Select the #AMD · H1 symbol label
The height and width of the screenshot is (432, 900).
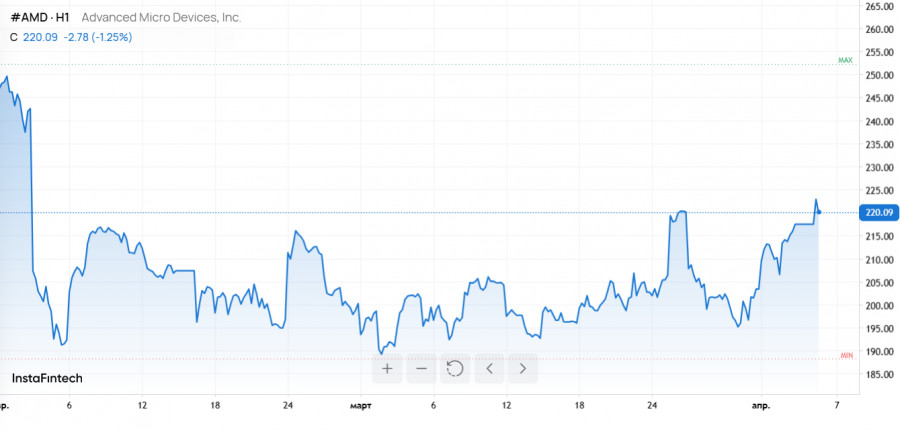(40, 18)
